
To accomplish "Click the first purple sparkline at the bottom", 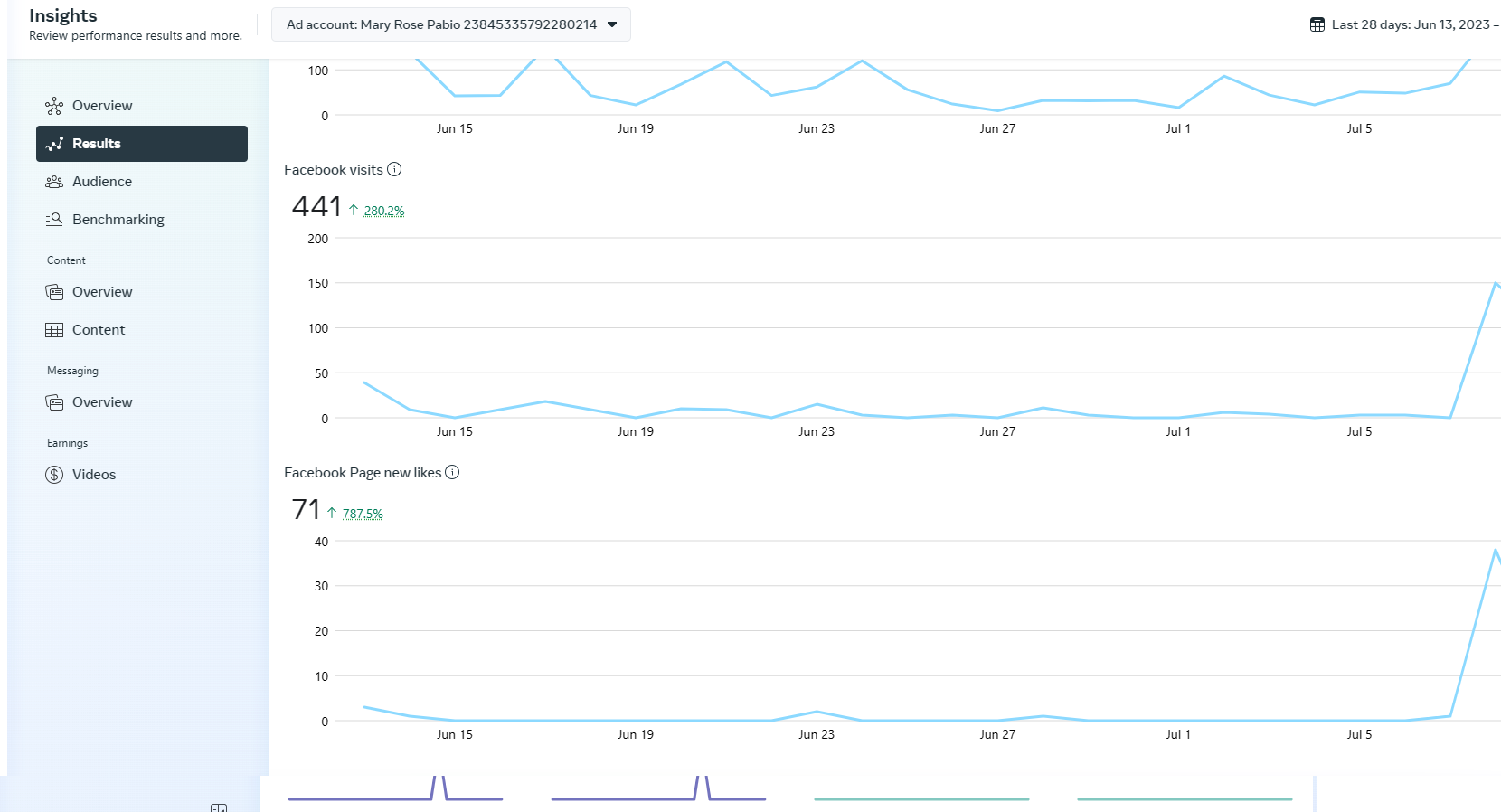I will tap(395, 796).
